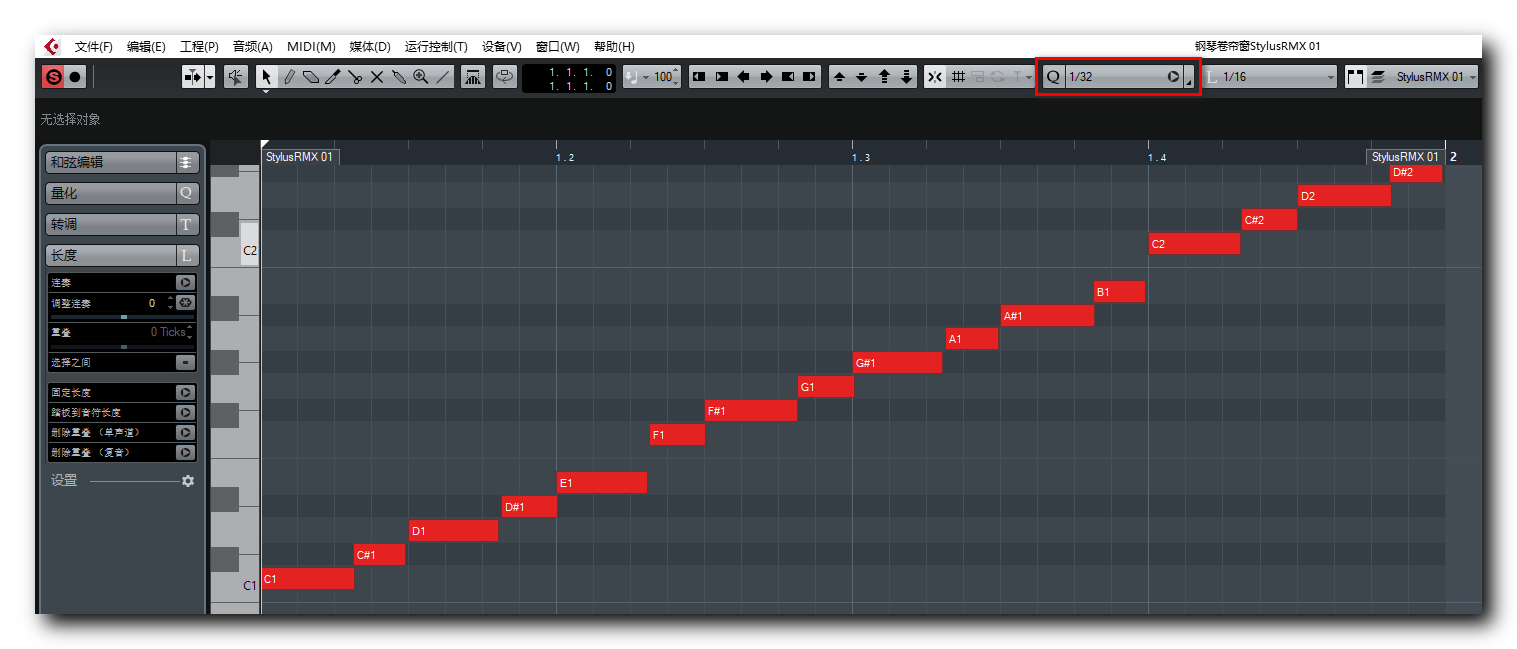Open the MIDI(M) menu
The height and width of the screenshot is (649, 1517).
(311, 46)
